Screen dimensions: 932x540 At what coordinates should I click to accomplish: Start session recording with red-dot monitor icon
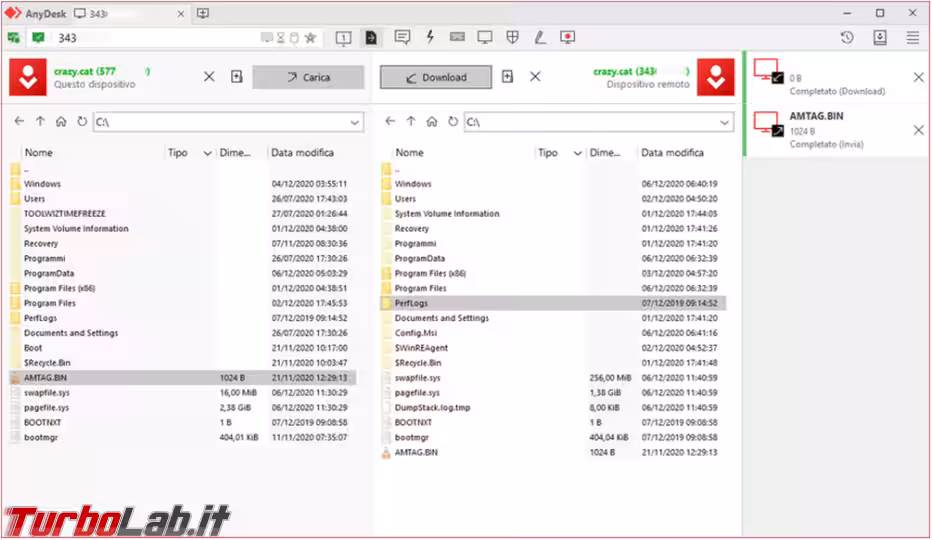click(x=568, y=37)
